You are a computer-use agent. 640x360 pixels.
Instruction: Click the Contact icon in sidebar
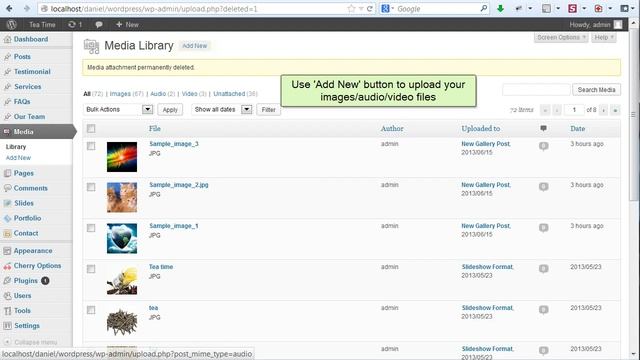pos(7,233)
